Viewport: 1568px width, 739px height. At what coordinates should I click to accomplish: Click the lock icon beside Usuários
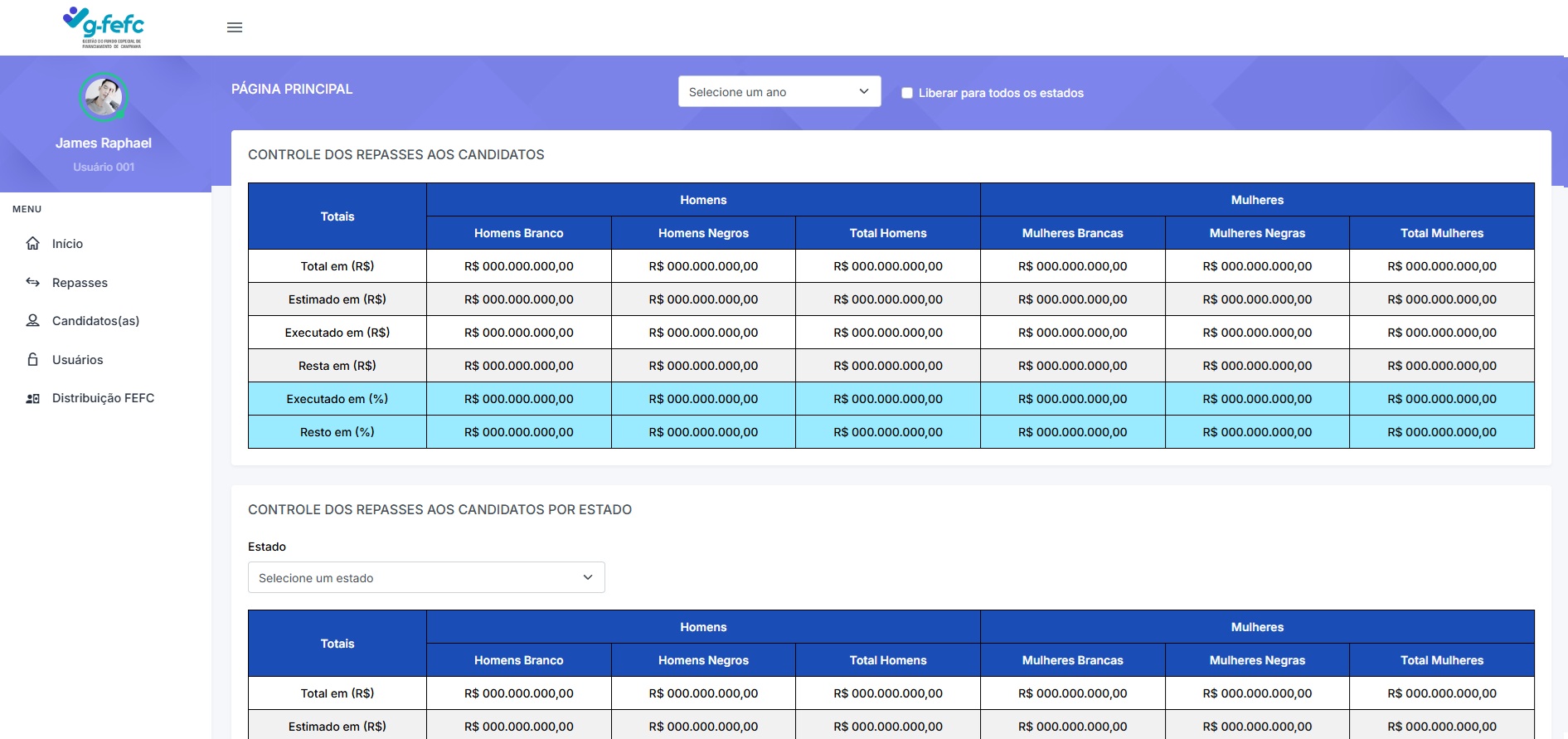coord(33,360)
